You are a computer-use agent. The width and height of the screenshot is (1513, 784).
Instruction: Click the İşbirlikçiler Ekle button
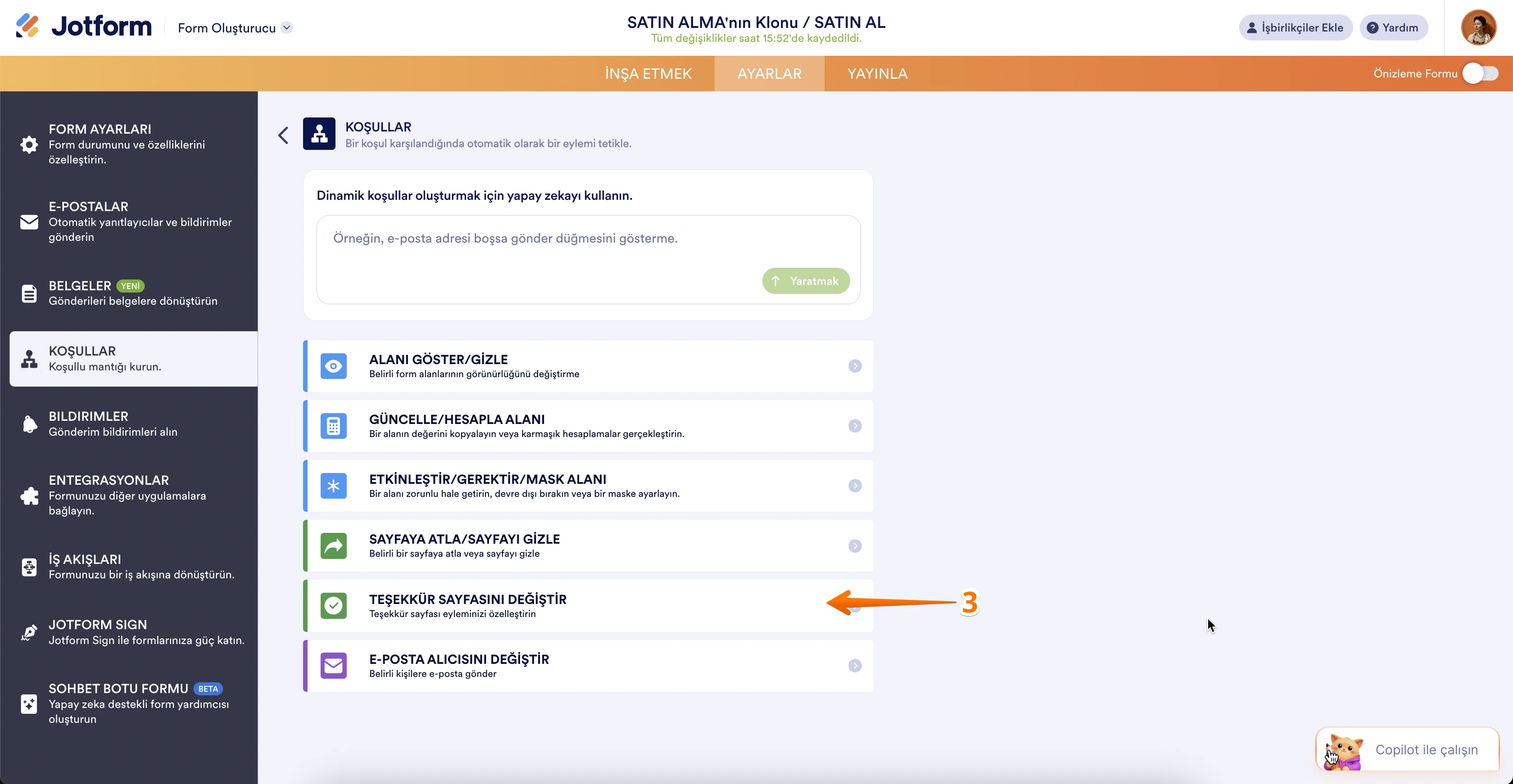tap(1296, 27)
